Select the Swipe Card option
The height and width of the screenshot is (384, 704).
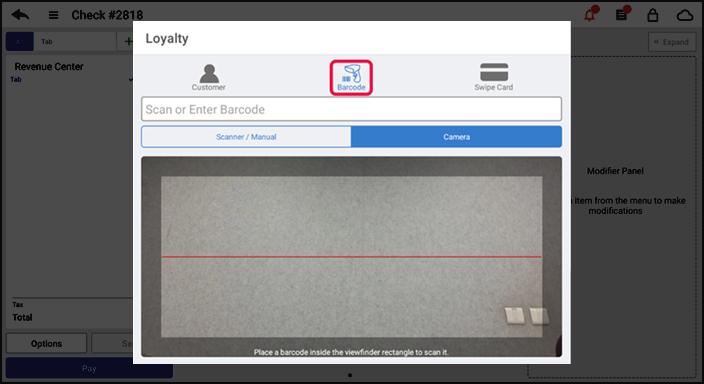(x=493, y=77)
